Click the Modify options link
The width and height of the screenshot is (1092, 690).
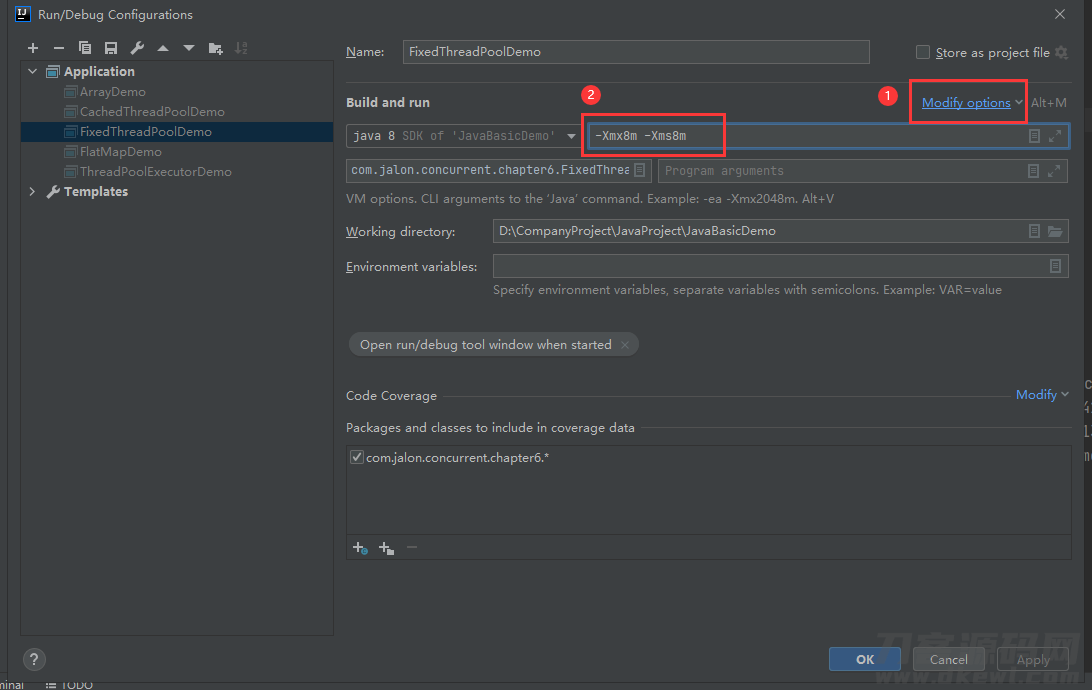coord(966,102)
